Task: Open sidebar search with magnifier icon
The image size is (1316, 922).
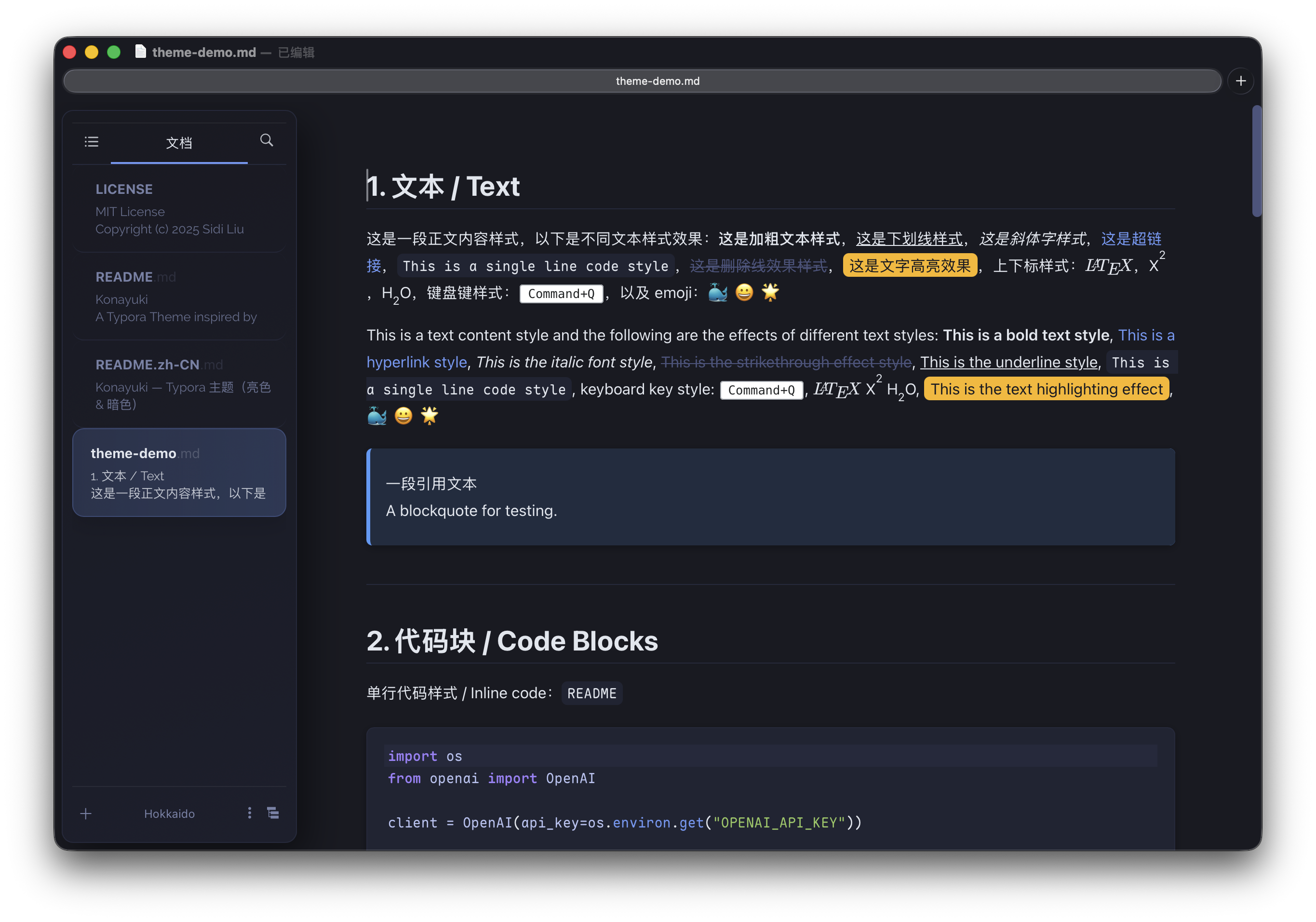Action: click(267, 140)
